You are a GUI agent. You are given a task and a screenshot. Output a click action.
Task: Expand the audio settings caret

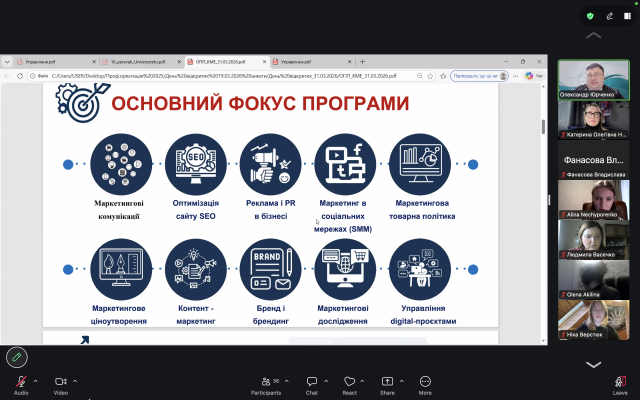[35, 381]
